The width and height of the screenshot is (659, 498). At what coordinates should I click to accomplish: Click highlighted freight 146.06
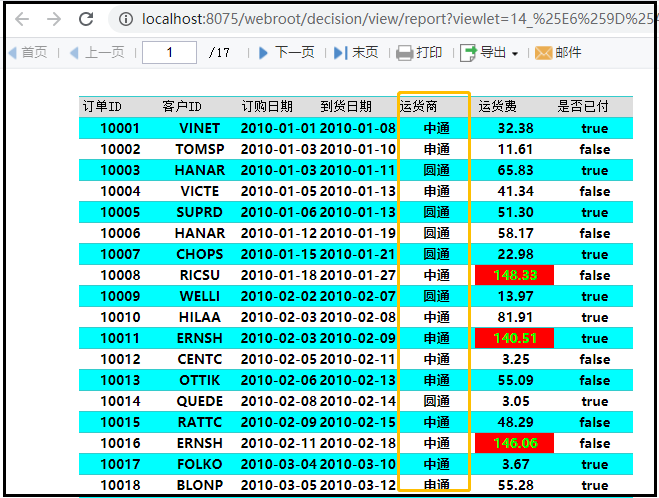click(x=514, y=443)
